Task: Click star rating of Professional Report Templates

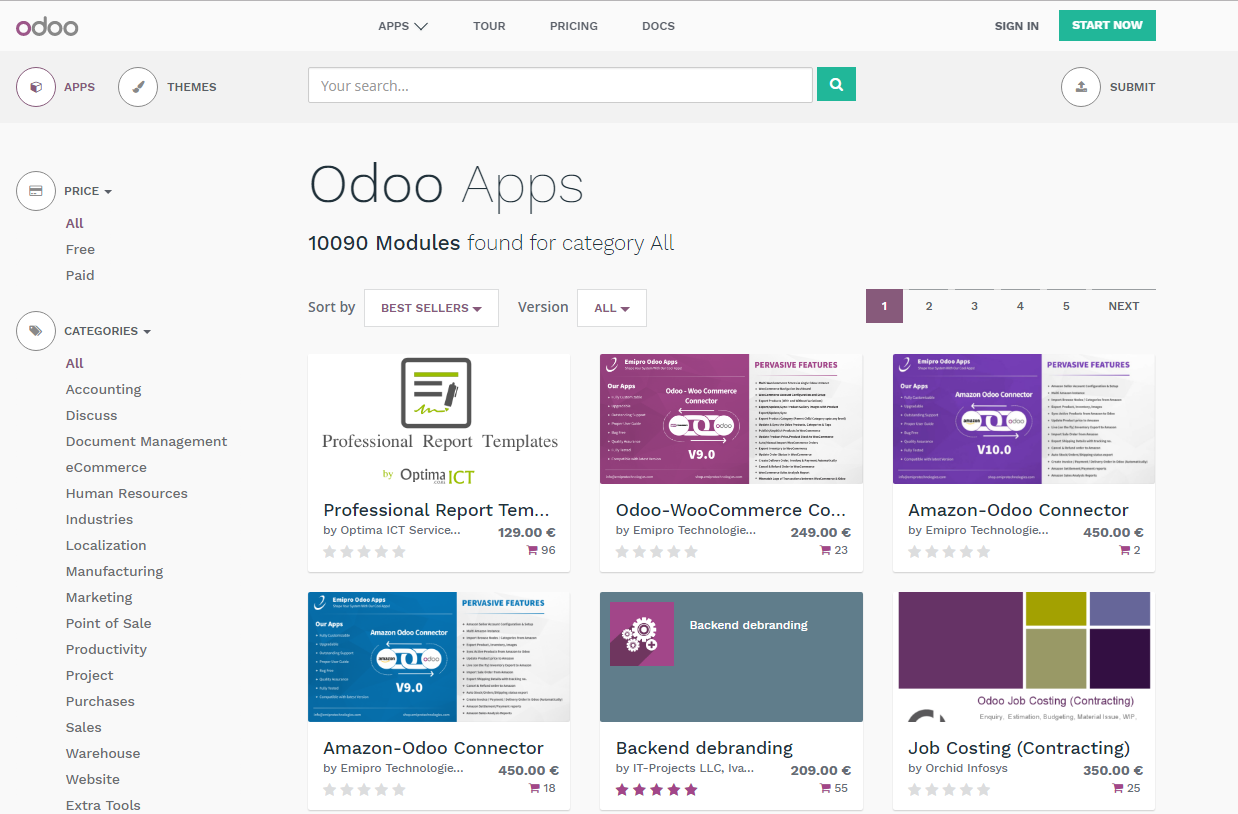Action: coord(364,552)
